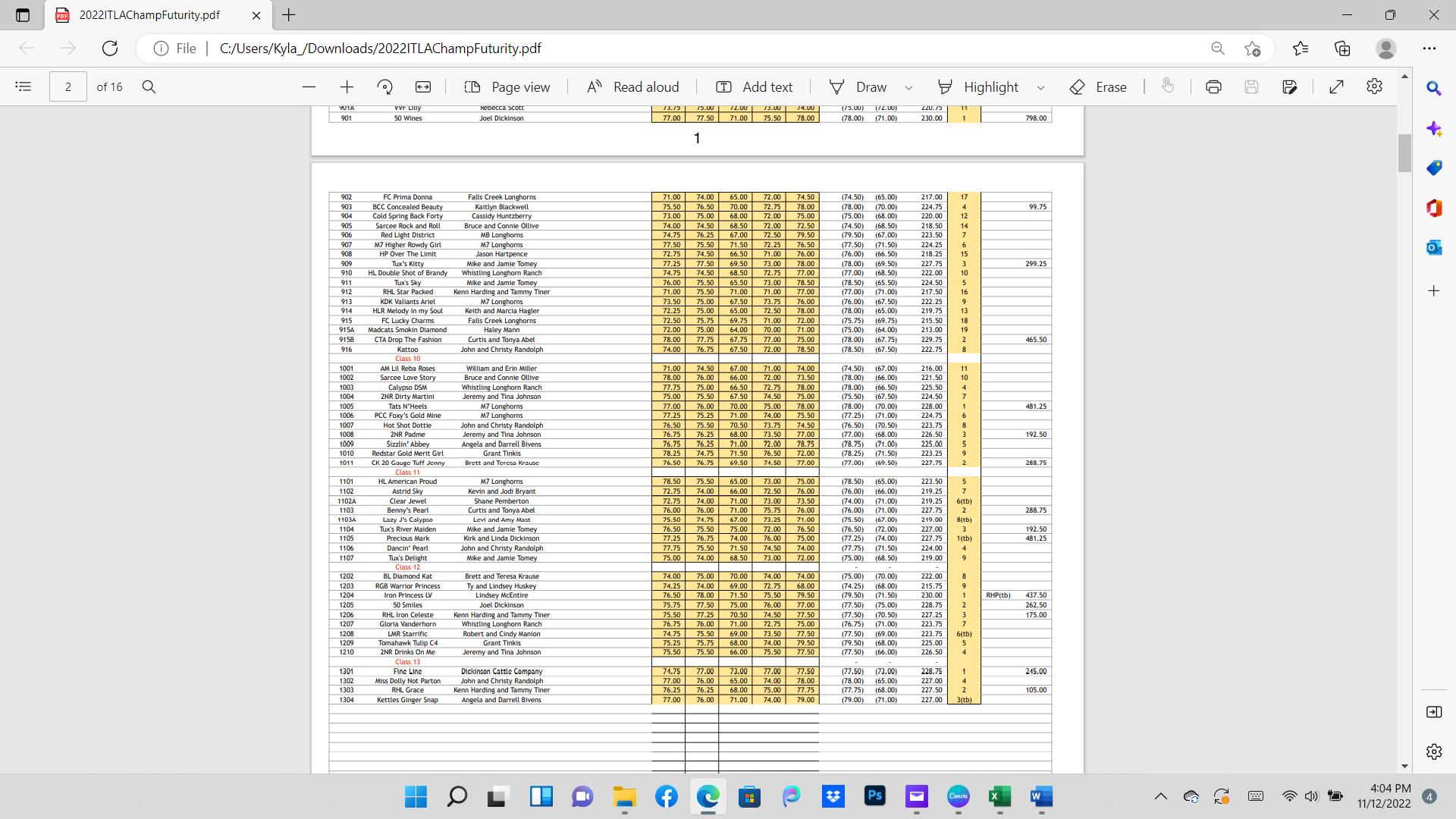1456x819 pixels.
Task: Expand the Draw options dropdown arrow
Action: (x=908, y=87)
